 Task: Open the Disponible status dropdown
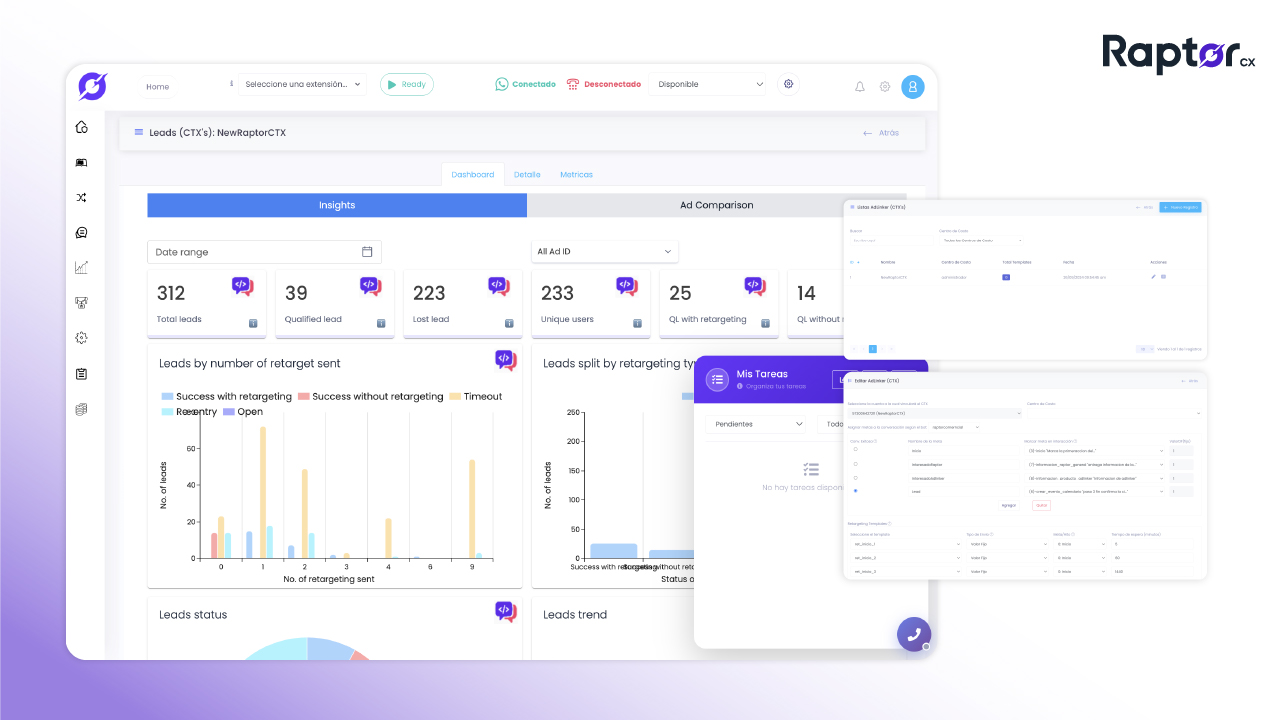pos(710,84)
